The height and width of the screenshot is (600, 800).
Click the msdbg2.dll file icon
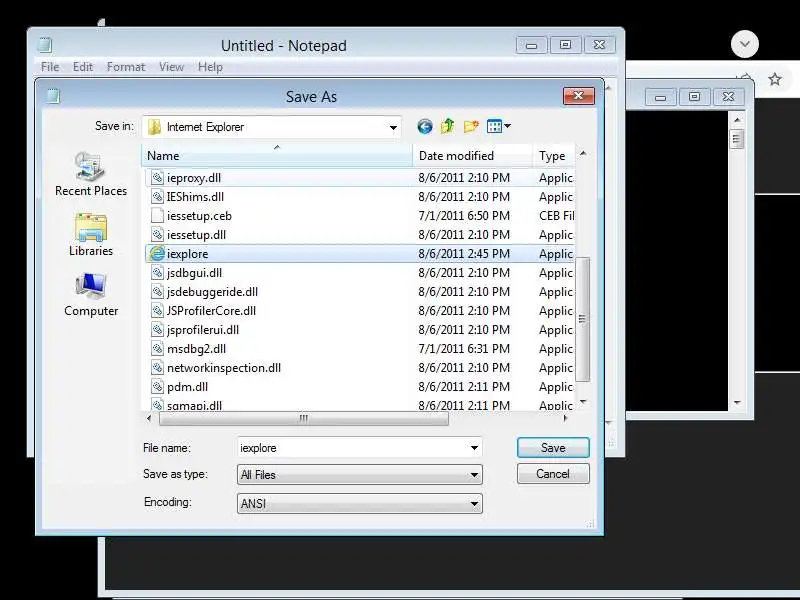[x=157, y=348]
